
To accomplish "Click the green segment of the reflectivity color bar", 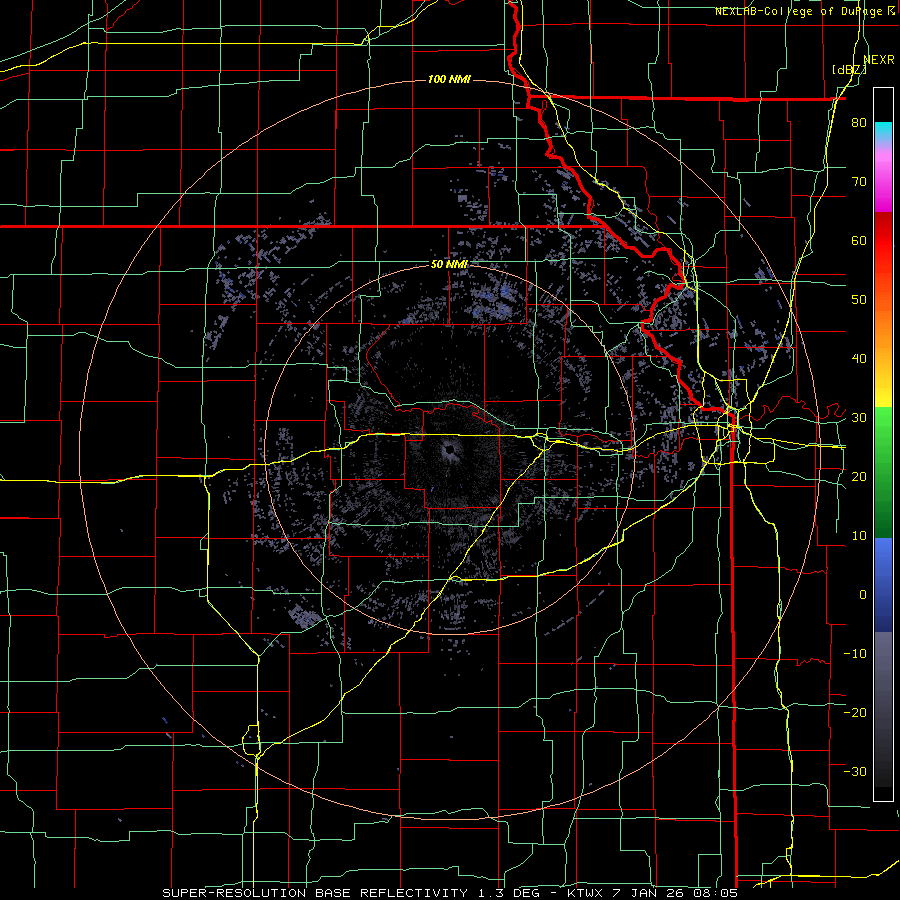I will tap(883, 472).
